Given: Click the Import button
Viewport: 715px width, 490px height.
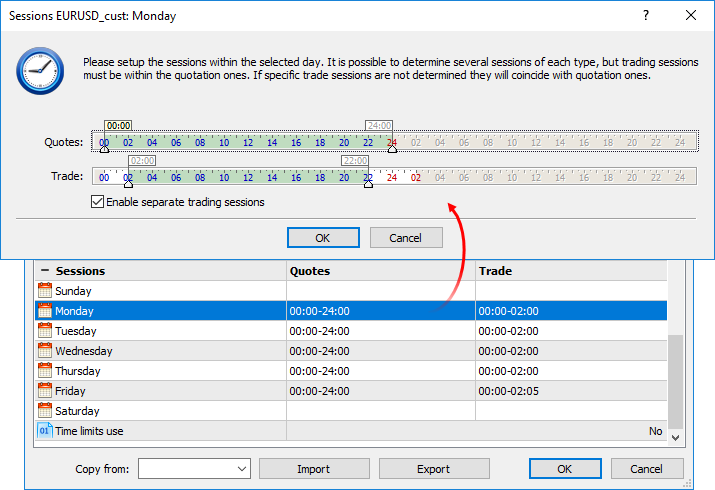Looking at the screenshot, I should point(314,469).
